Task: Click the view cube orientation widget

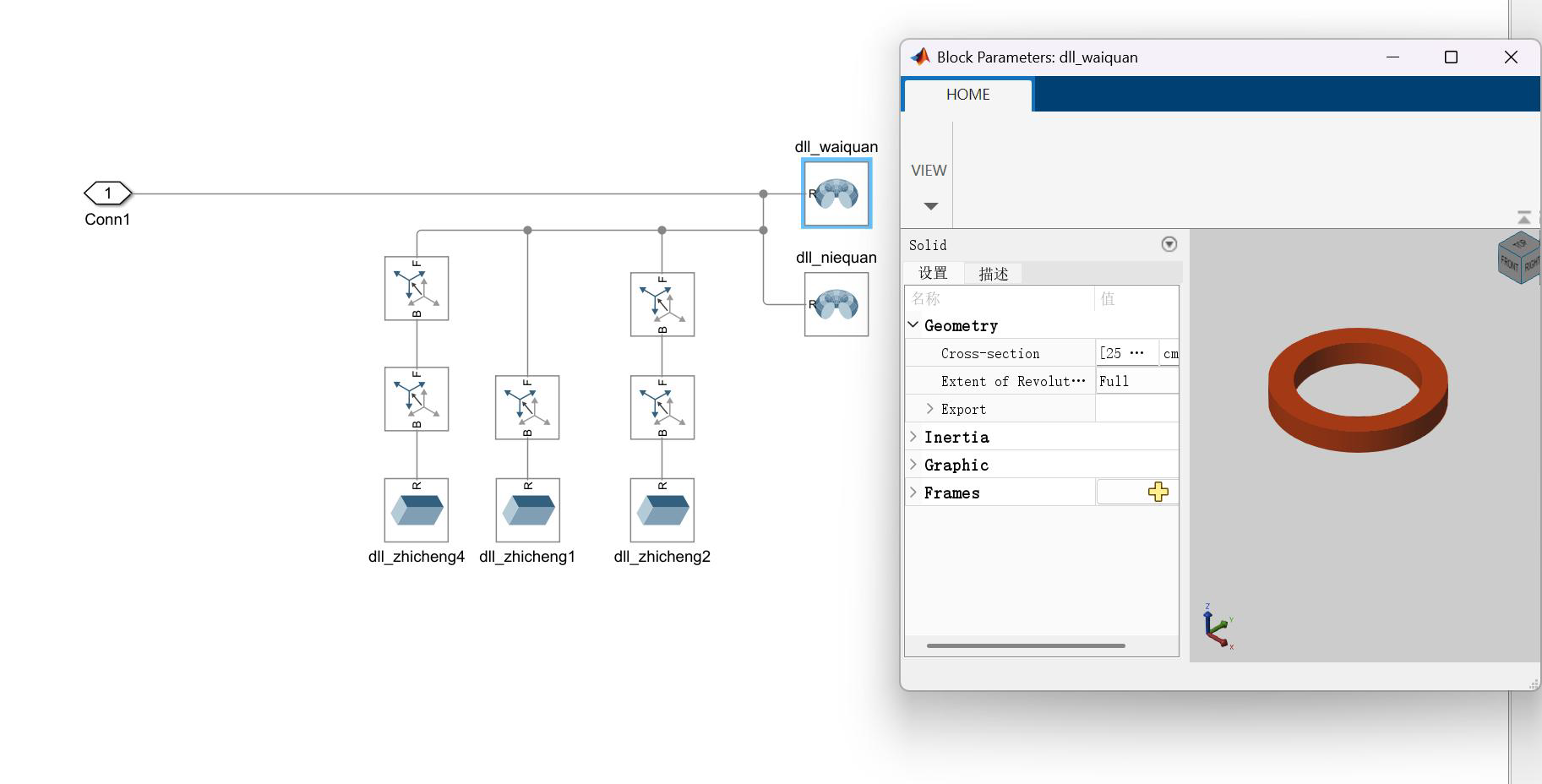Action: [x=1519, y=258]
